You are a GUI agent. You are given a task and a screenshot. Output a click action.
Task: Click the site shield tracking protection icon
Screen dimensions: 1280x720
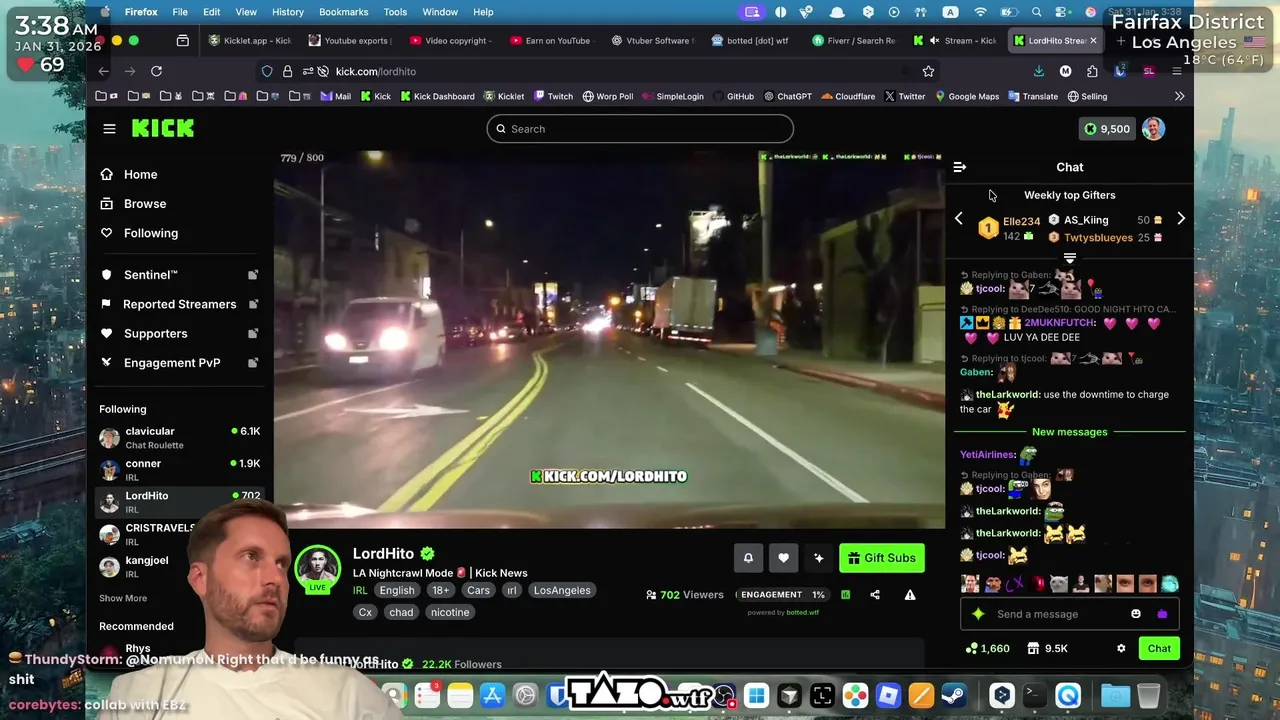tap(267, 71)
